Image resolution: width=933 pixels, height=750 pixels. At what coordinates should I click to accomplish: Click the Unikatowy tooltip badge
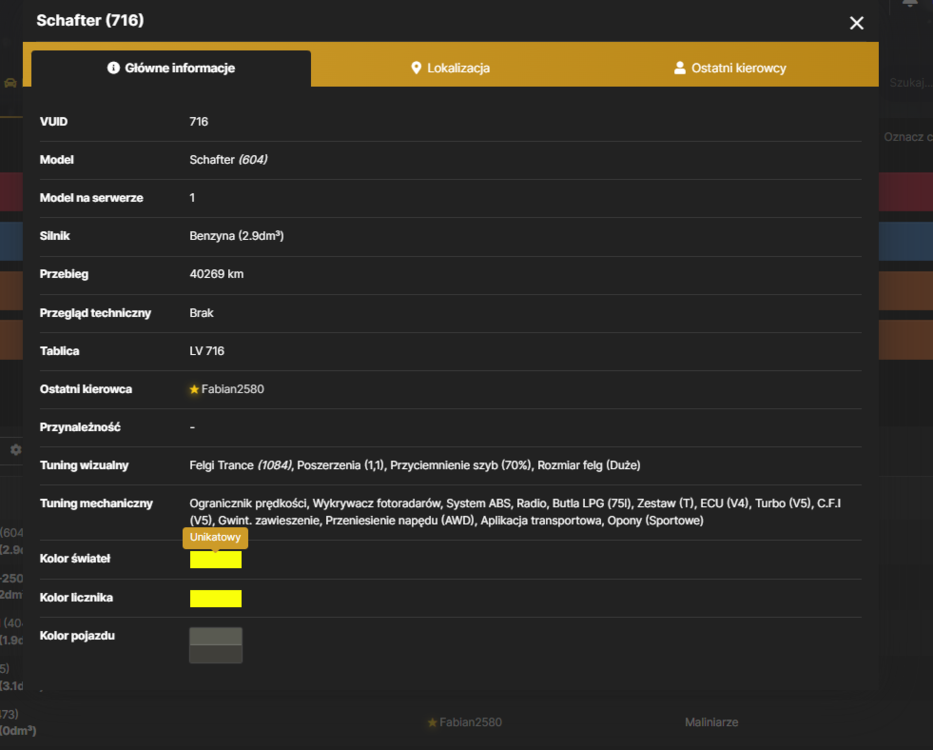[215, 538]
